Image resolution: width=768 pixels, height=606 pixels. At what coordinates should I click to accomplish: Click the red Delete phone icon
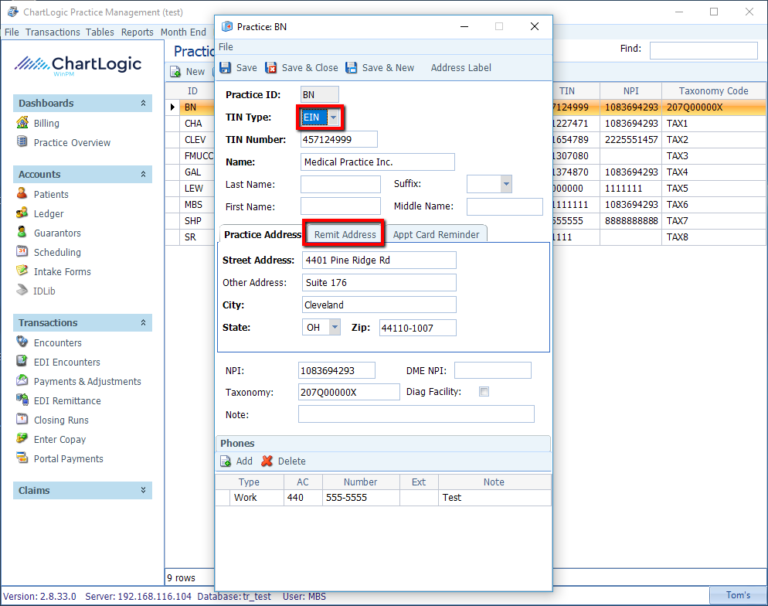coord(267,461)
